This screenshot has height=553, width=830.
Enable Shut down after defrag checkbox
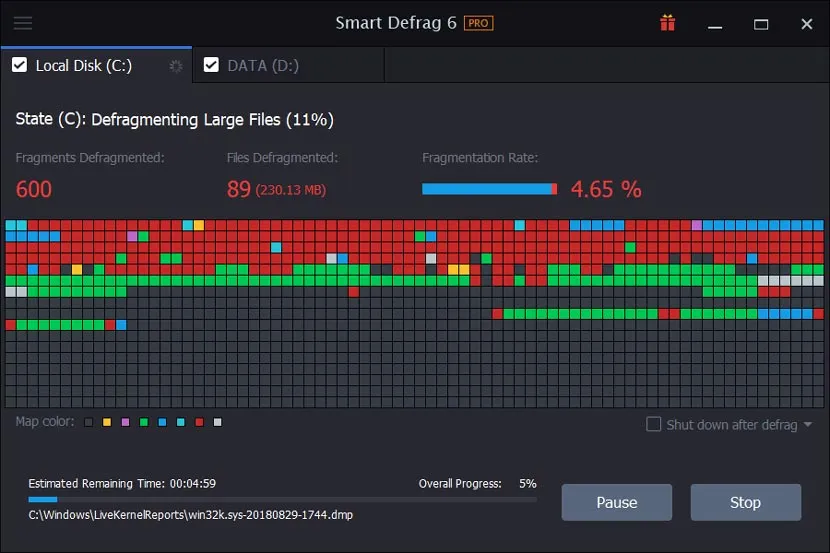click(x=653, y=424)
